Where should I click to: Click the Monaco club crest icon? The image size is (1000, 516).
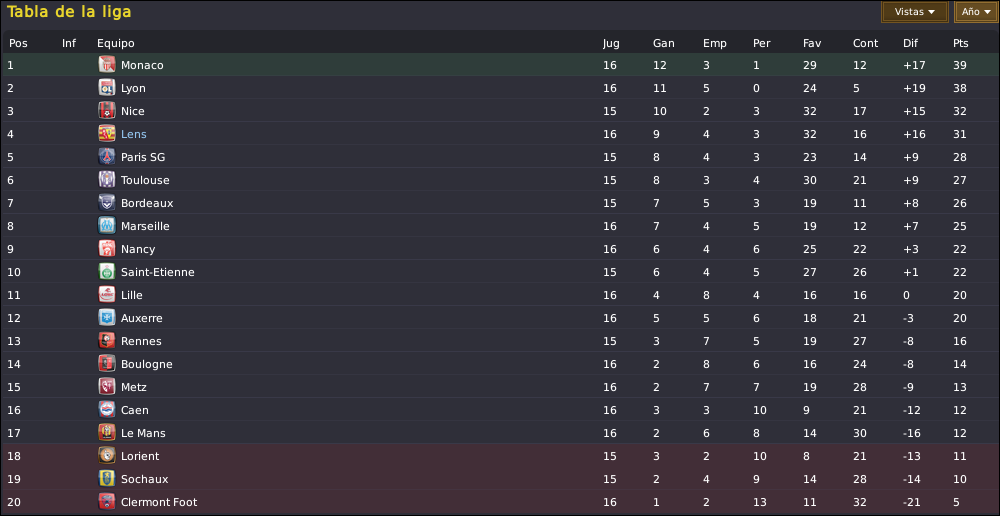coord(107,65)
